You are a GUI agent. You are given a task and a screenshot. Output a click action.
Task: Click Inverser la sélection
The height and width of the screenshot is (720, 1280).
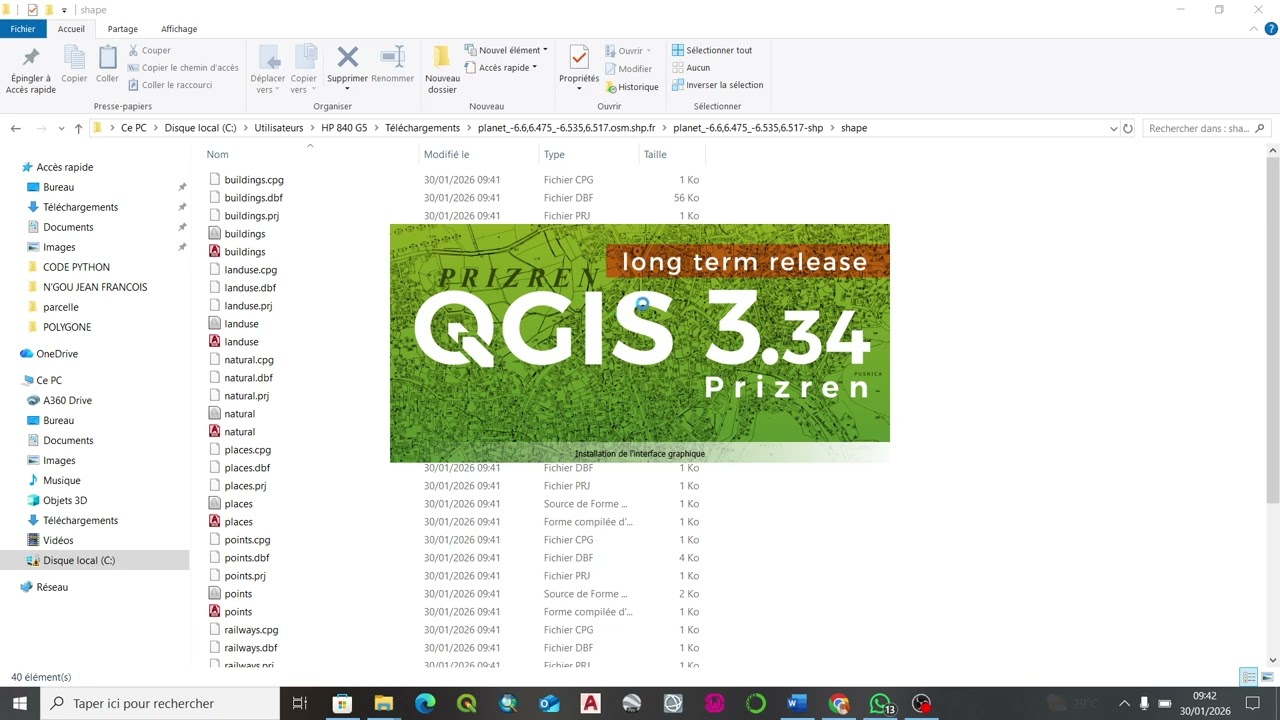tap(717, 85)
